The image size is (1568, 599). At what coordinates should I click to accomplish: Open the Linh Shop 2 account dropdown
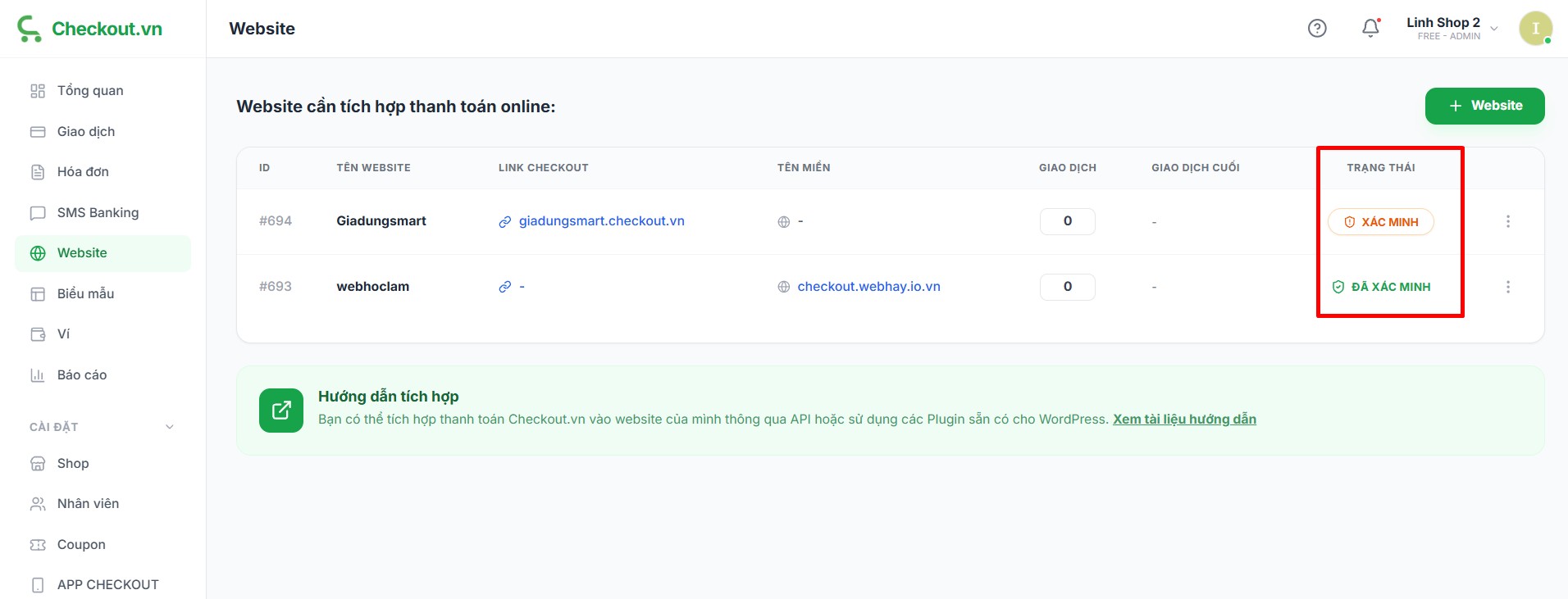click(x=1451, y=29)
